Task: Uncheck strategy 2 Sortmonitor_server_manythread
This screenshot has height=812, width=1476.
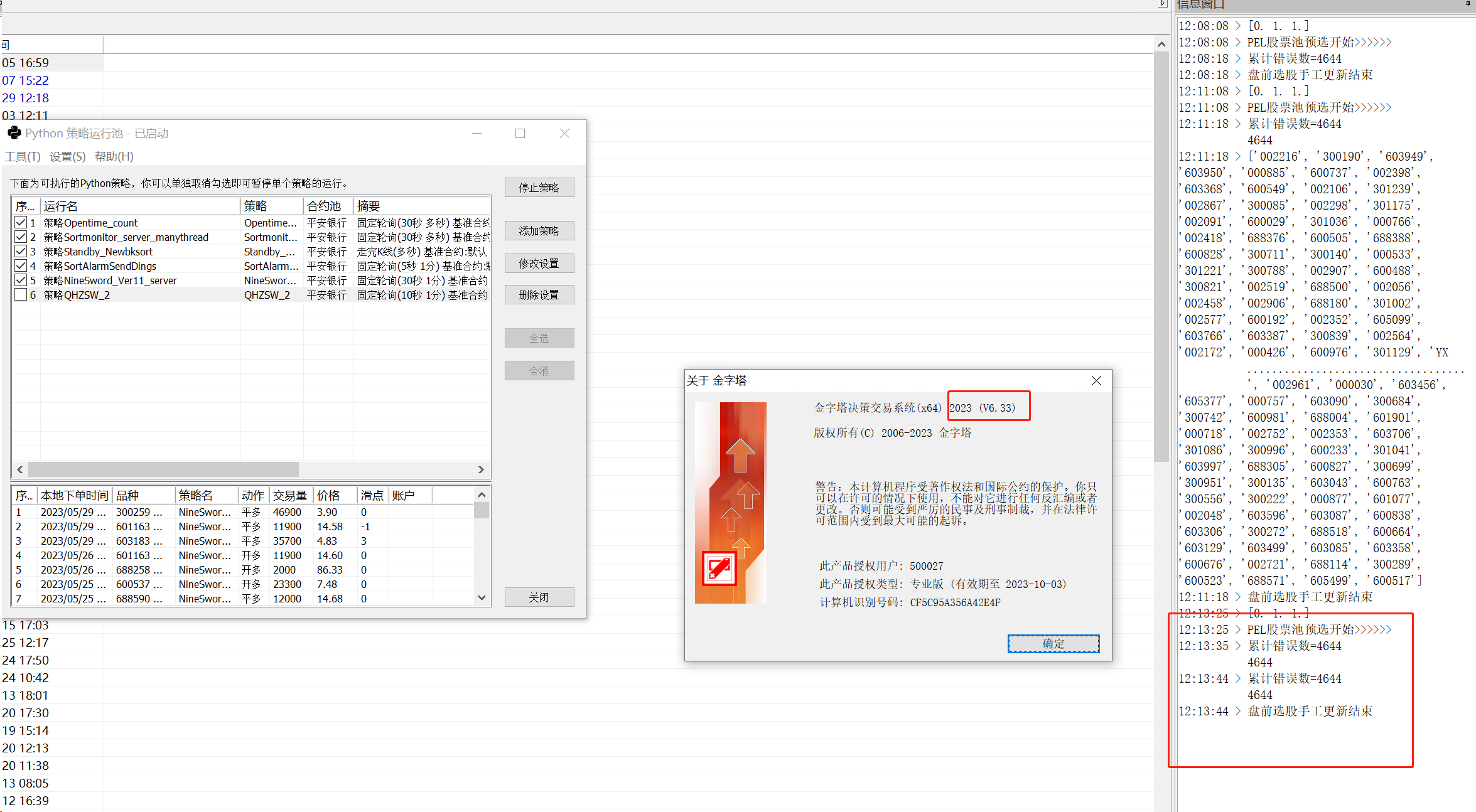Action: (21, 237)
